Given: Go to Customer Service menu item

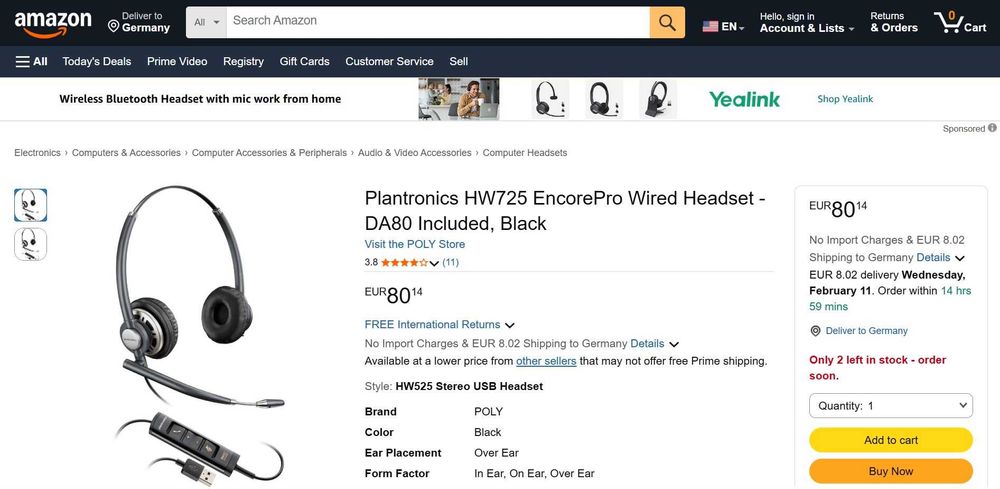Looking at the screenshot, I should [x=389, y=61].
